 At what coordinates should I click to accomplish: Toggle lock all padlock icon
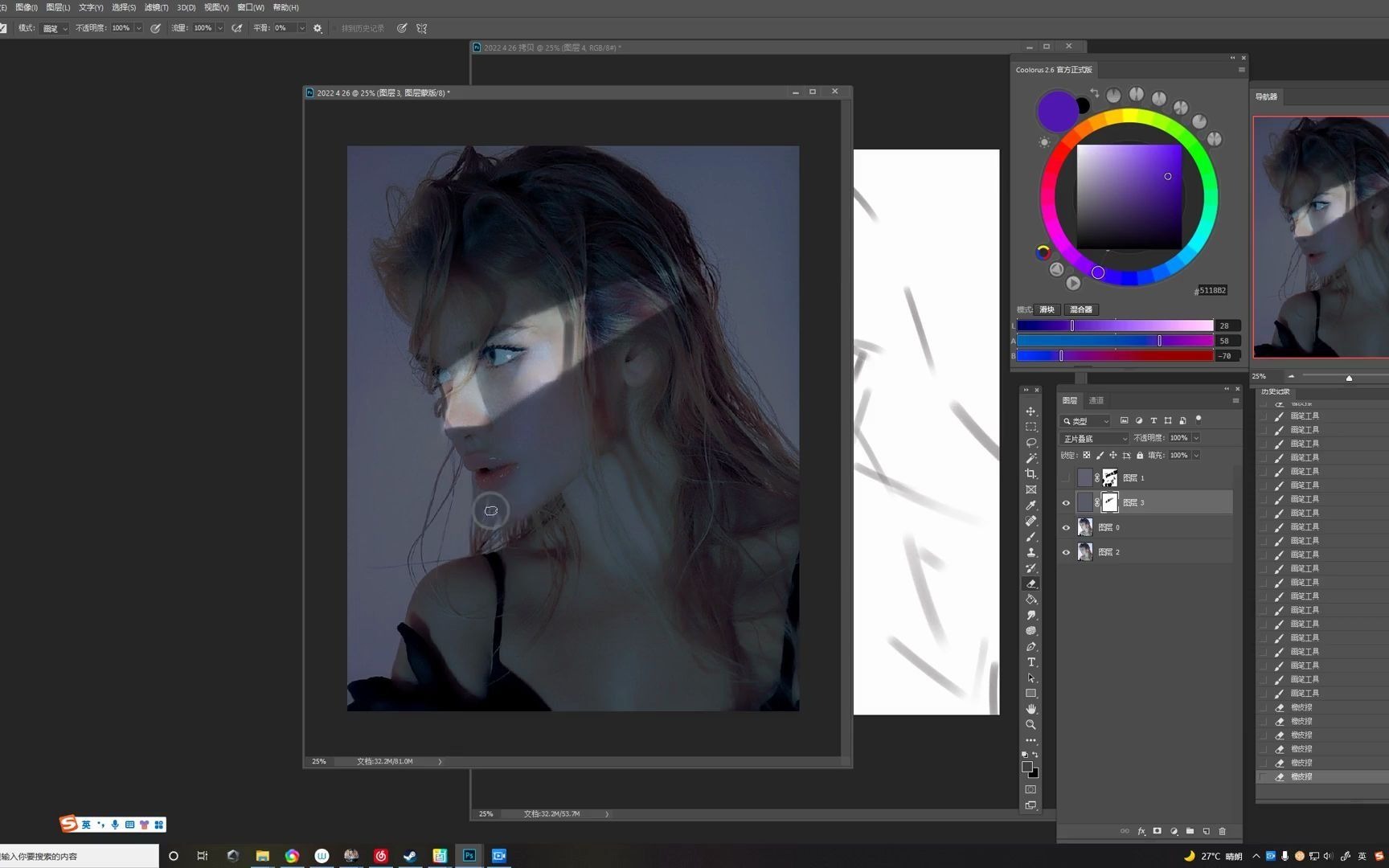tap(1140, 455)
